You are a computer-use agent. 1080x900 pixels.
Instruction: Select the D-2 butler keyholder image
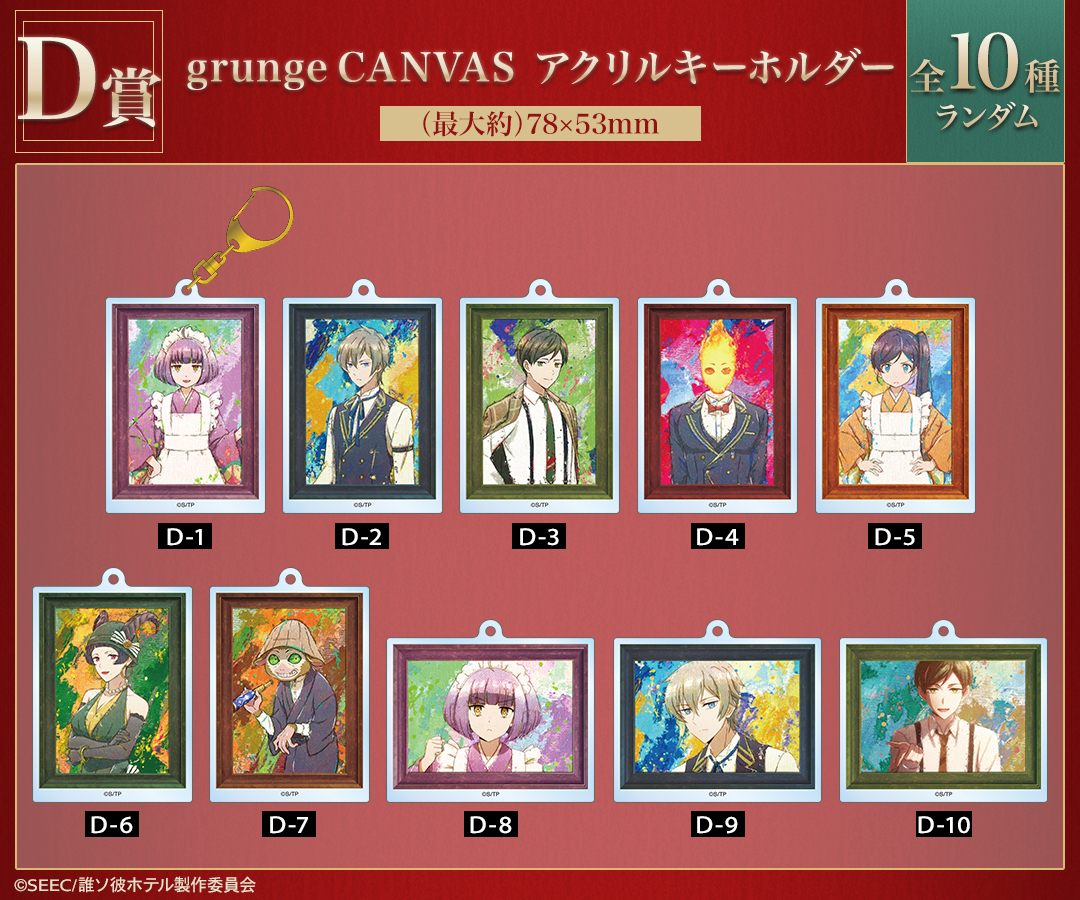[x=362, y=405]
